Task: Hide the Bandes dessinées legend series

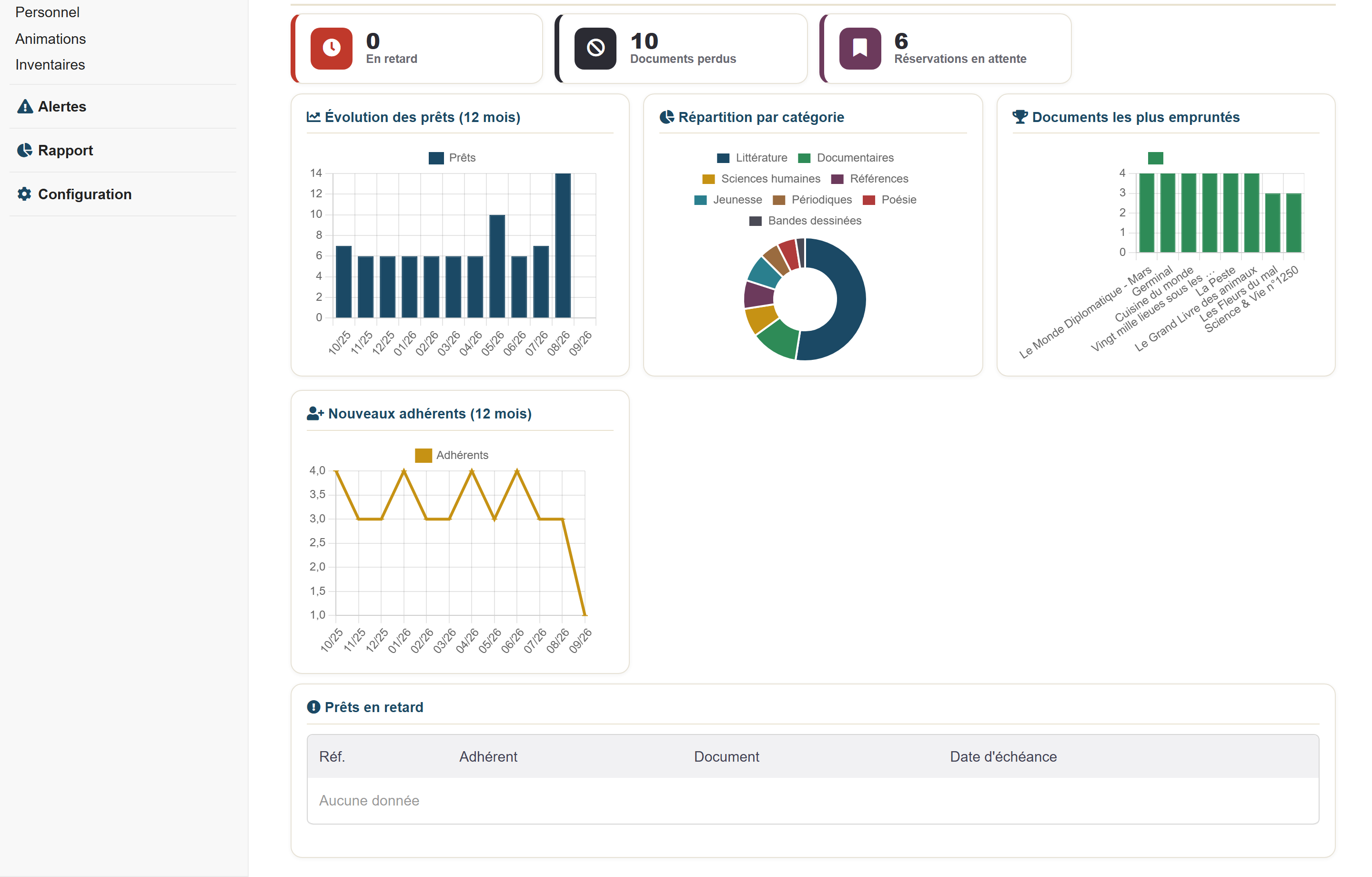Action: (x=805, y=221)
